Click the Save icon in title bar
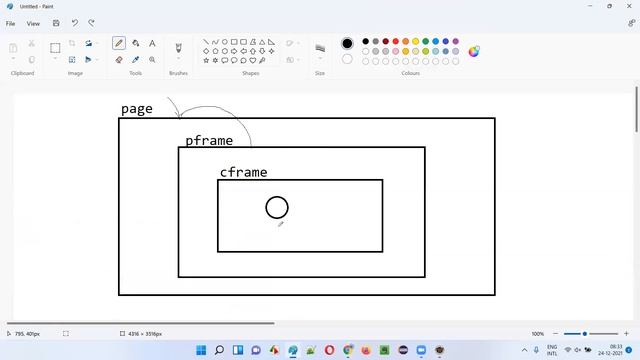640x360 pixels. [x=56, y=23]
